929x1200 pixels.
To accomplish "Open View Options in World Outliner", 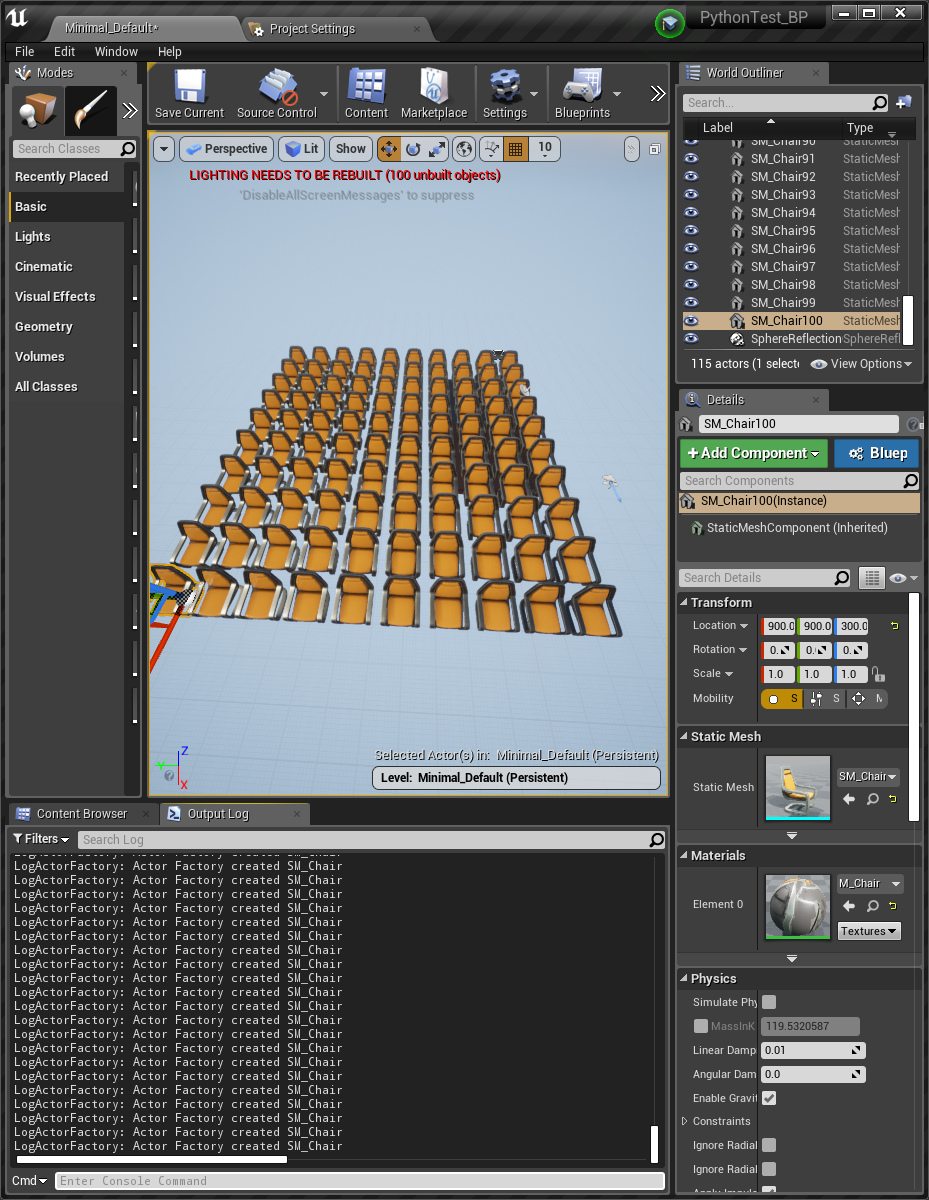I will [x=862, y=364].
